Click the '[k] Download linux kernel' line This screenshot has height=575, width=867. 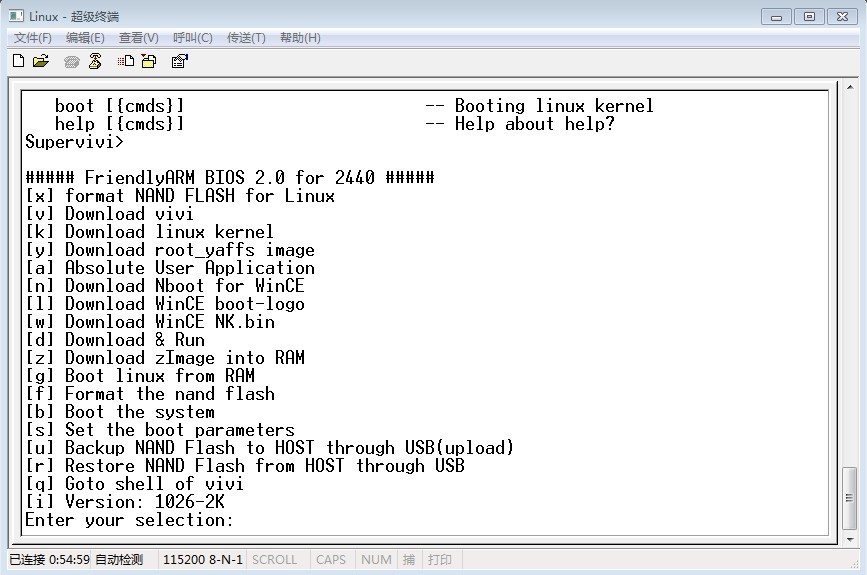149,232
